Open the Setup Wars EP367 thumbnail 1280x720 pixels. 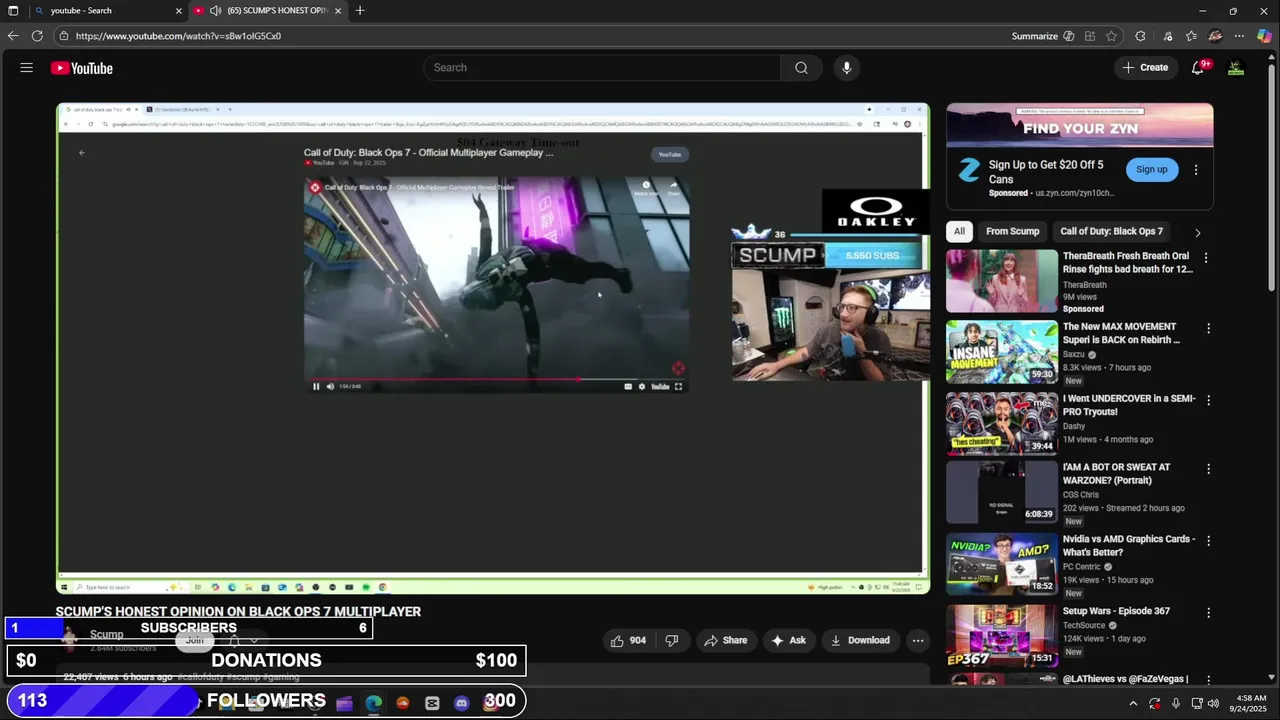point(1001,636)
